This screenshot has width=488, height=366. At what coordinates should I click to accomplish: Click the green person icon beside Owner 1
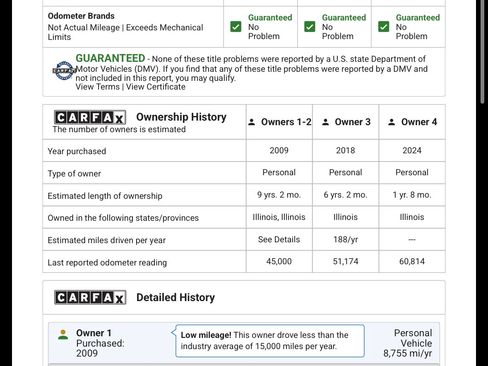(x=63, y=334)
